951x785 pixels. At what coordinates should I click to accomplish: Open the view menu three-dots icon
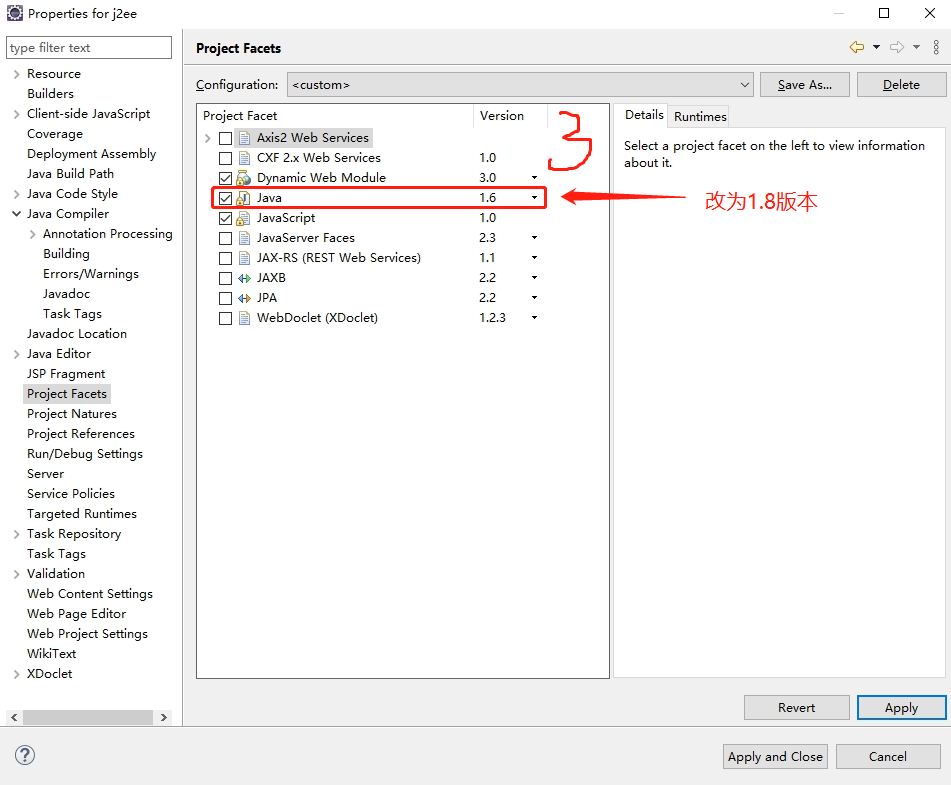(x=936, y=47)
